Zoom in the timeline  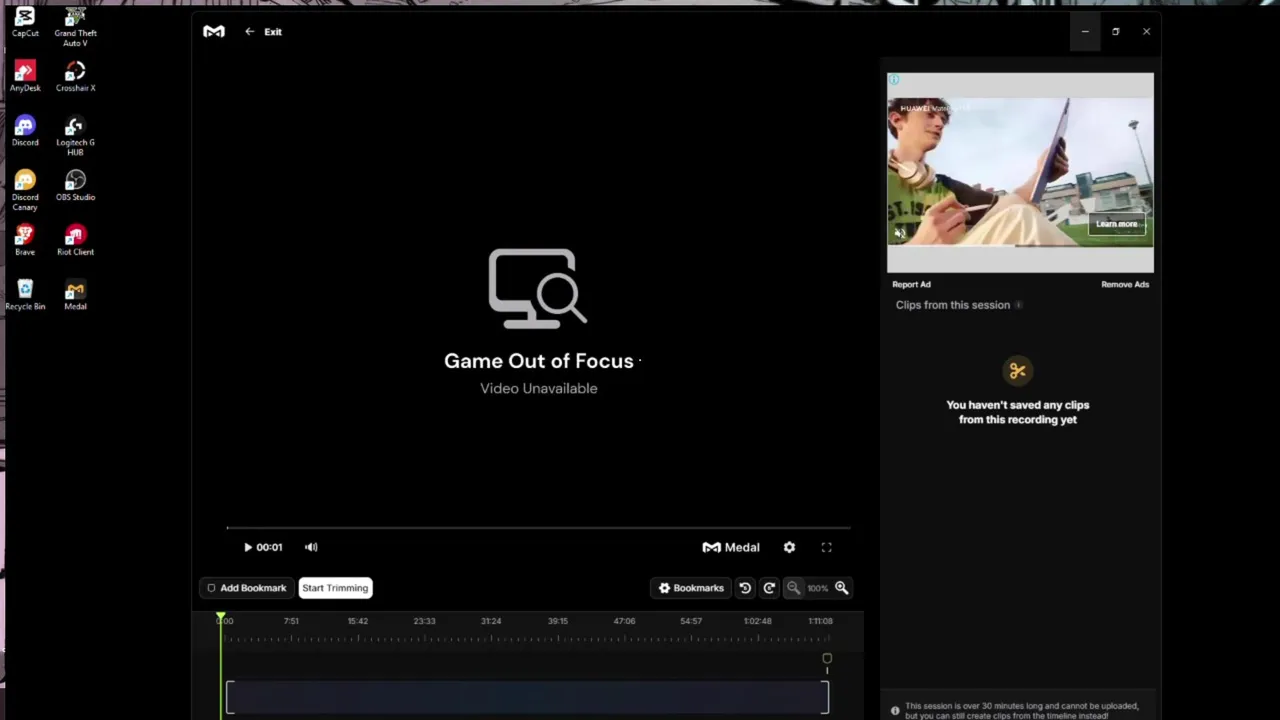coord(841,588)
